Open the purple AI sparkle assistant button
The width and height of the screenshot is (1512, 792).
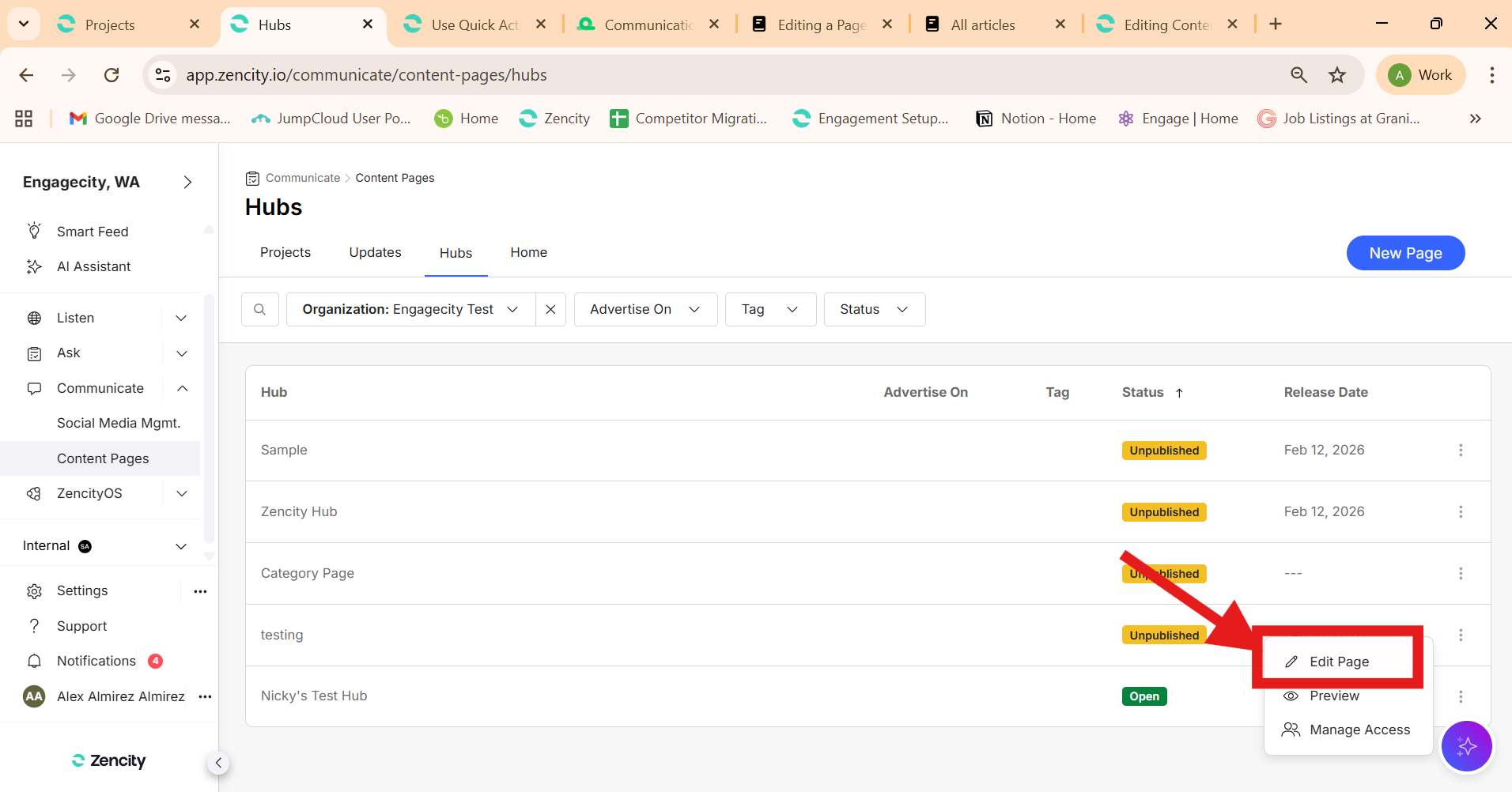[1466, 745]
